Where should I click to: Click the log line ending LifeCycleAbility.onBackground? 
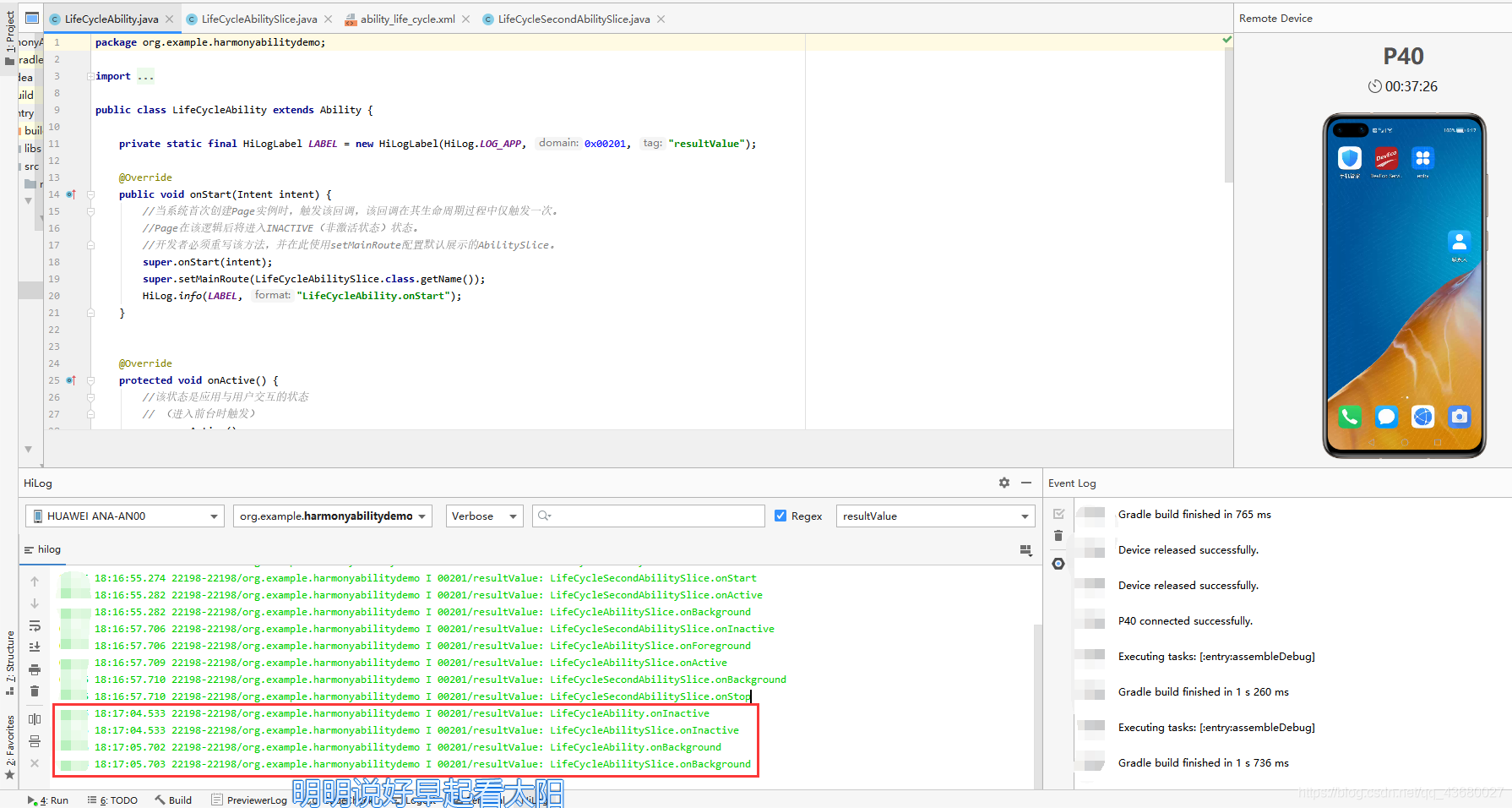[x=408, y=747]
